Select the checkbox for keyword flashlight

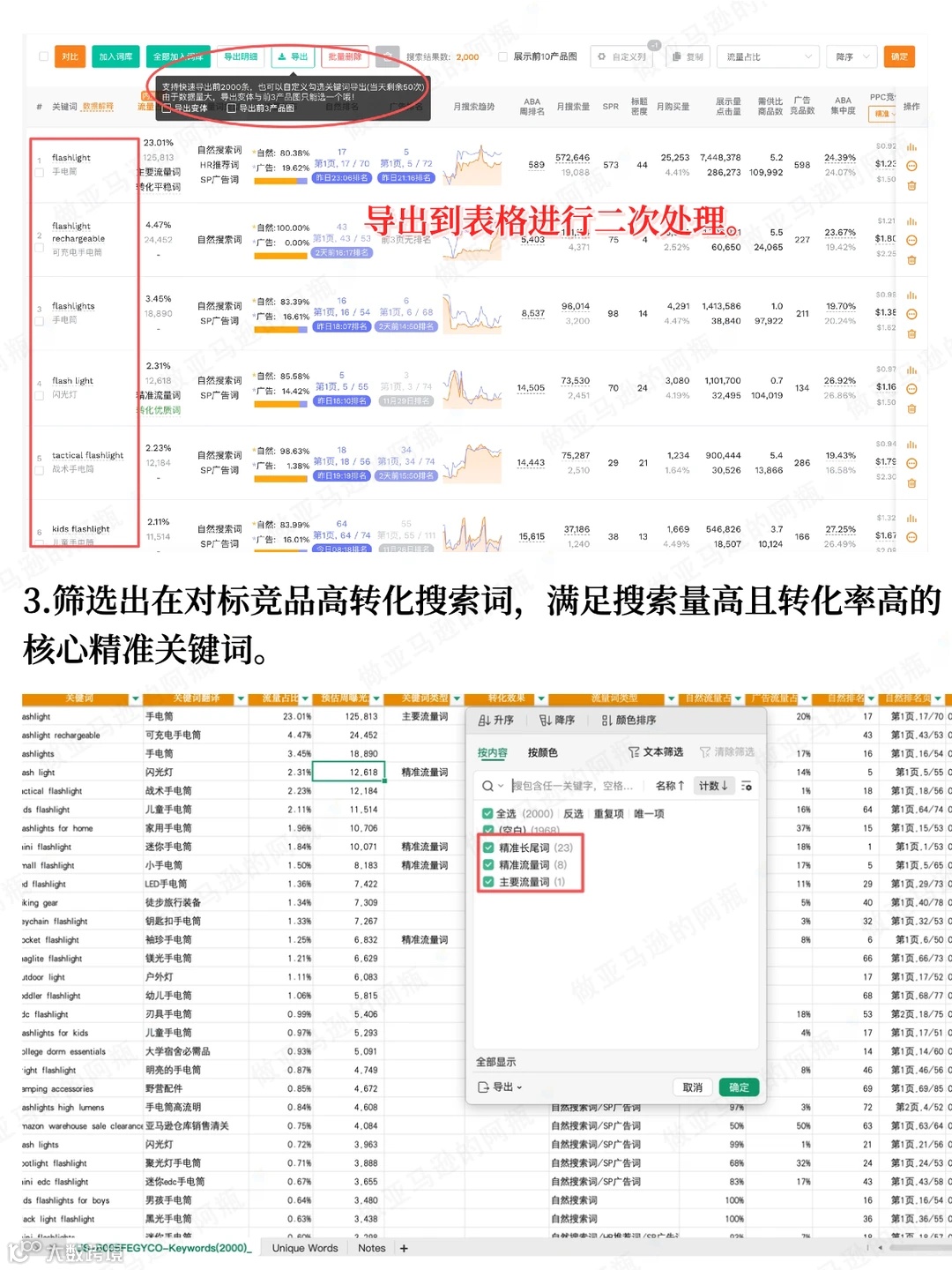39,173
